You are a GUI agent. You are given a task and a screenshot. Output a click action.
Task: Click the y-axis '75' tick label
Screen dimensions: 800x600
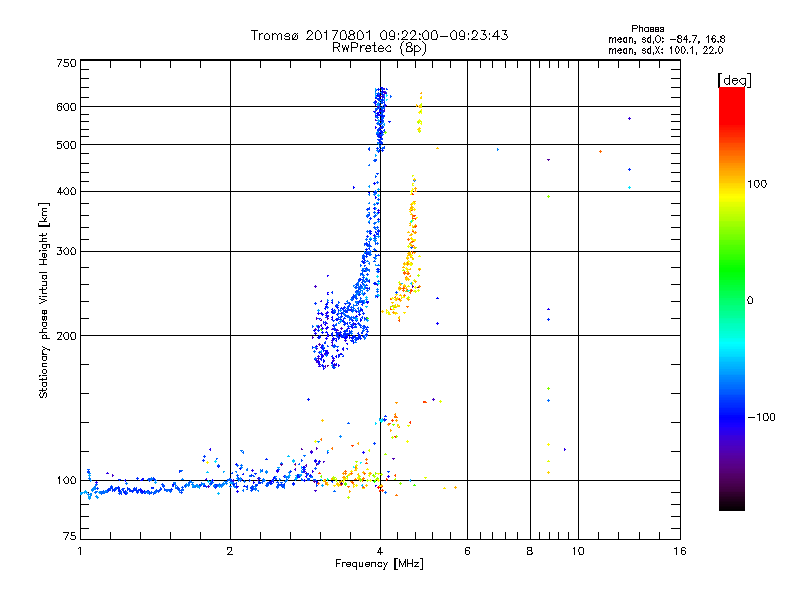[x=70, y=536]
